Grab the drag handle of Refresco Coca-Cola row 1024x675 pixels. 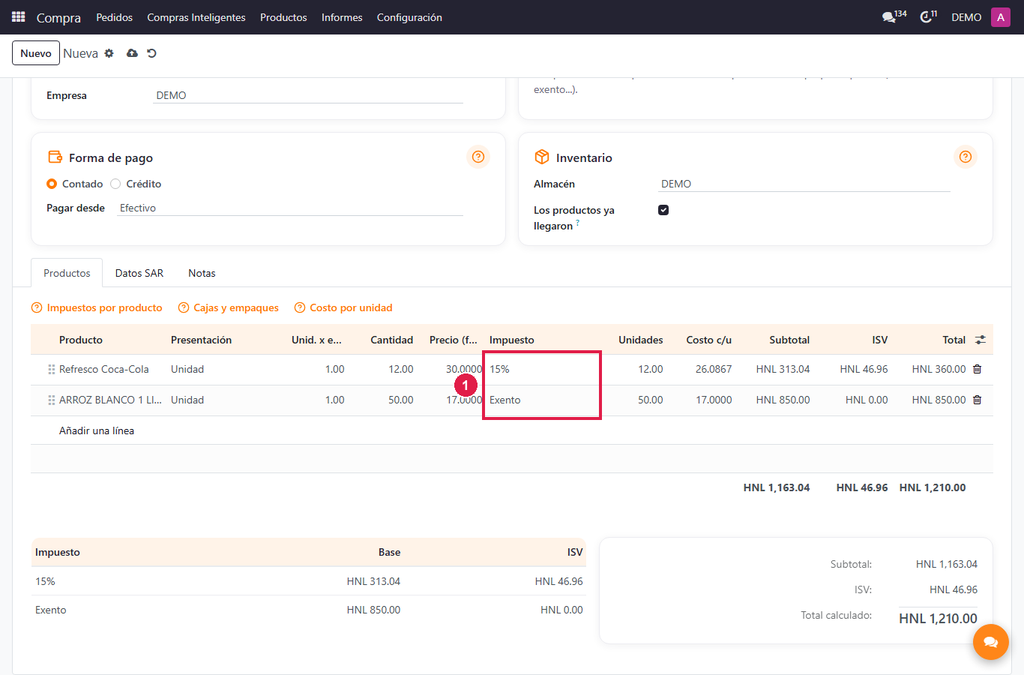51,369
